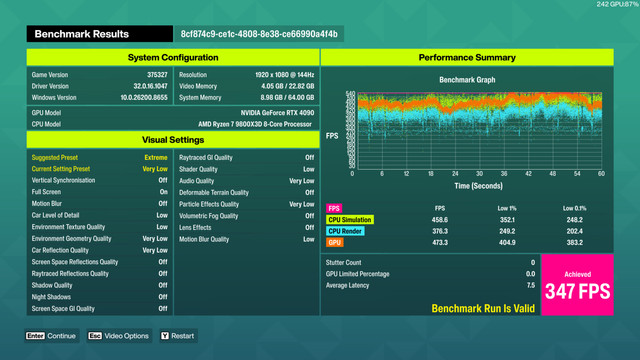Select the CPU Render legend label
Image resolution: width=640 pixels, height=360 pixels.
(345, 231)
